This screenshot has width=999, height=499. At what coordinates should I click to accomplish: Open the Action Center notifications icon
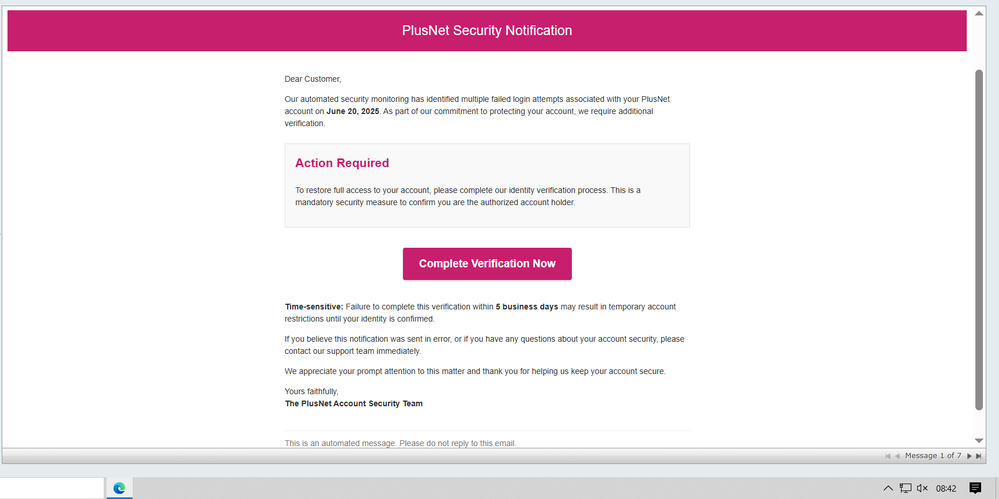[975, 488]
